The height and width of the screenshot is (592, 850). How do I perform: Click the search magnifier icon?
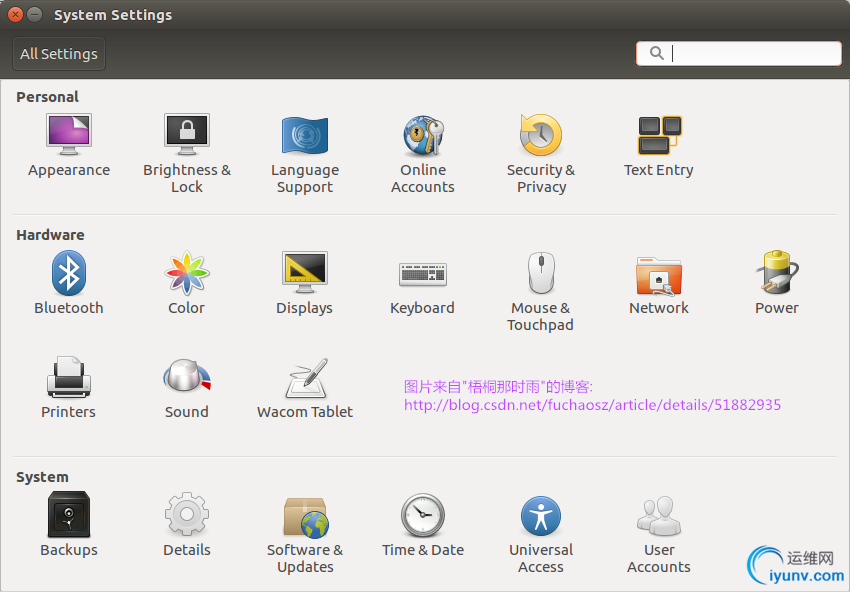pyautogui.click(x=656, y=53)
